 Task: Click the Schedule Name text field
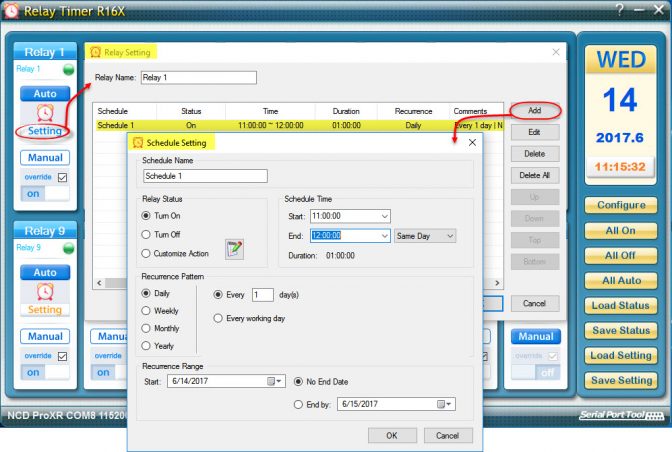coord(205,176)
